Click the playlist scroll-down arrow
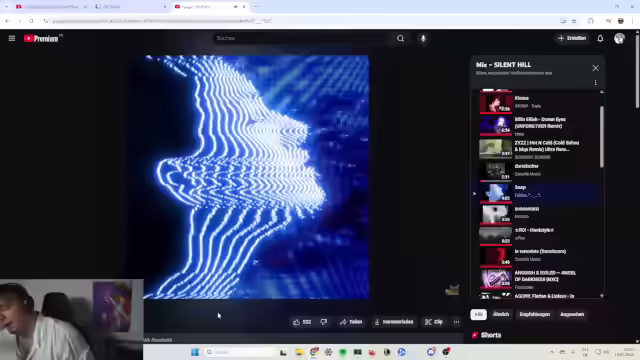This screenshot has width=640, height=360. coord(602,296)
